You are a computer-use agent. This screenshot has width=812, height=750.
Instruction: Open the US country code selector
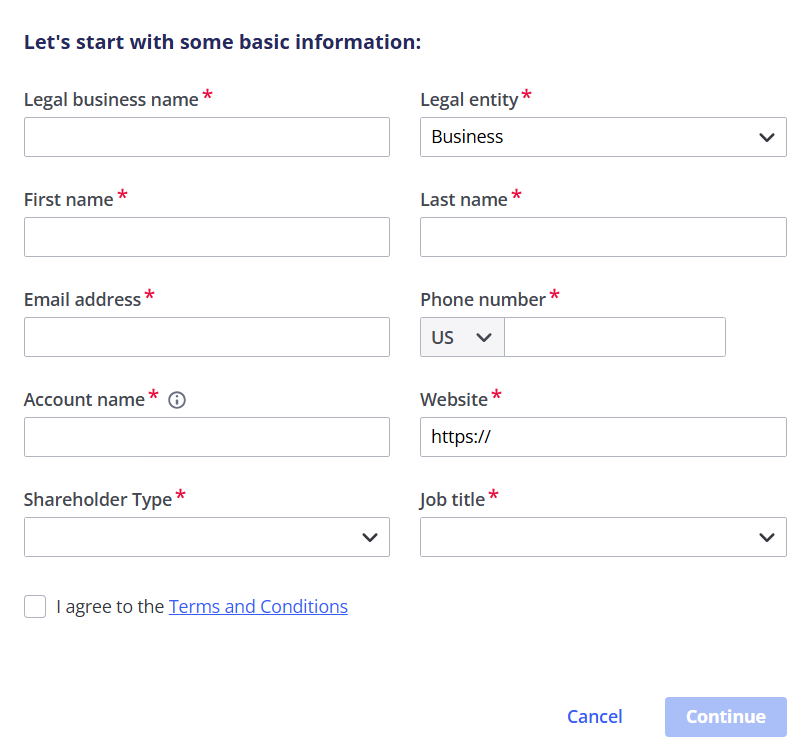point(461,337)
